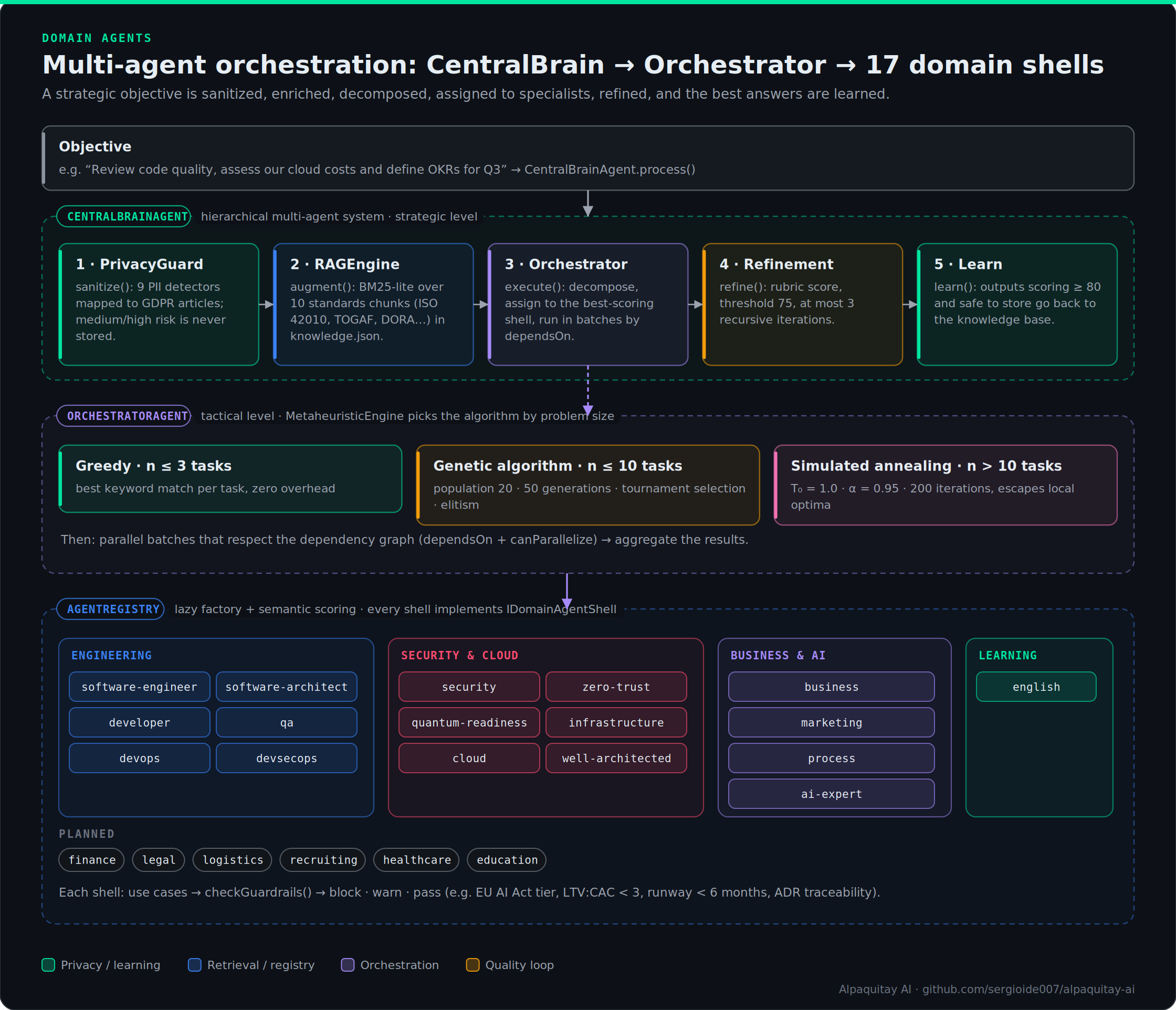This screenshot has height=1010, width=1176.
Task: Open the 1 · PrivacyGuard card
Action: 159,304
